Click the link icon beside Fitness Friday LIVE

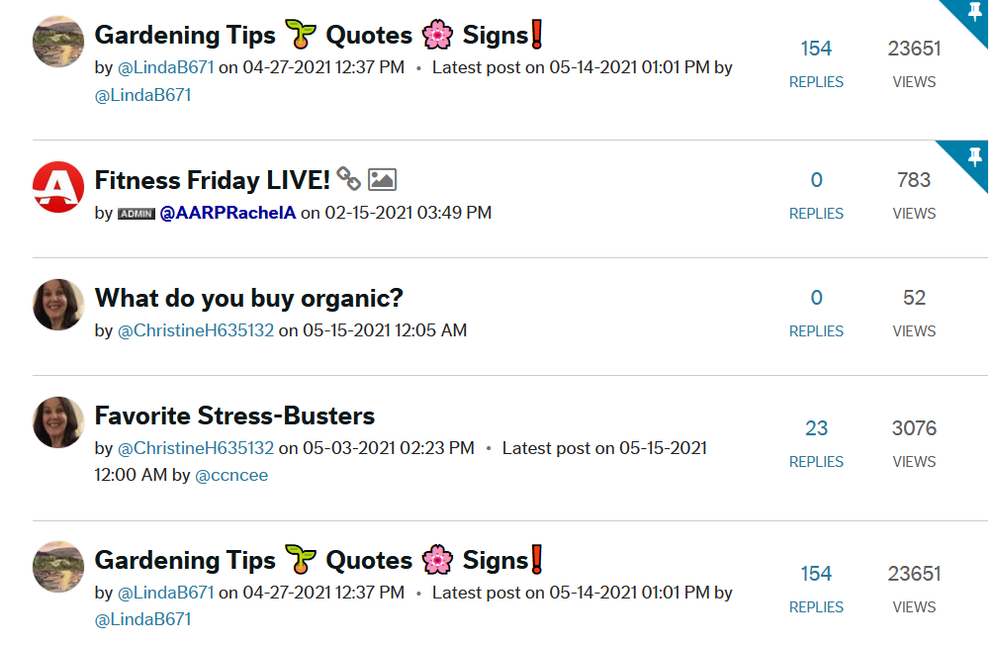pos(348,180)
